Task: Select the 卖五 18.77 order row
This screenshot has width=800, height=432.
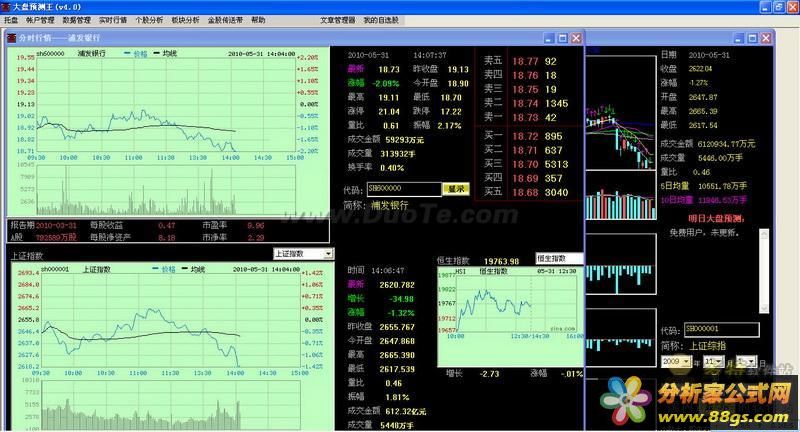Action: click(x=529, y=61)
